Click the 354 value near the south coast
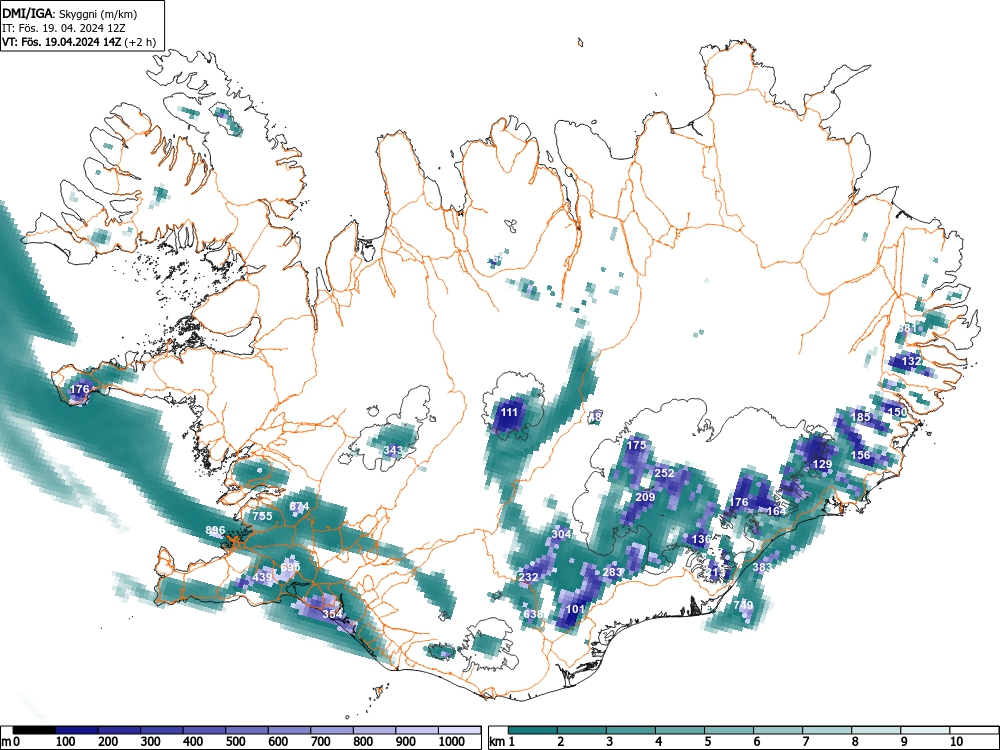Screen dimensions: 1000x750 pos(332,614)
